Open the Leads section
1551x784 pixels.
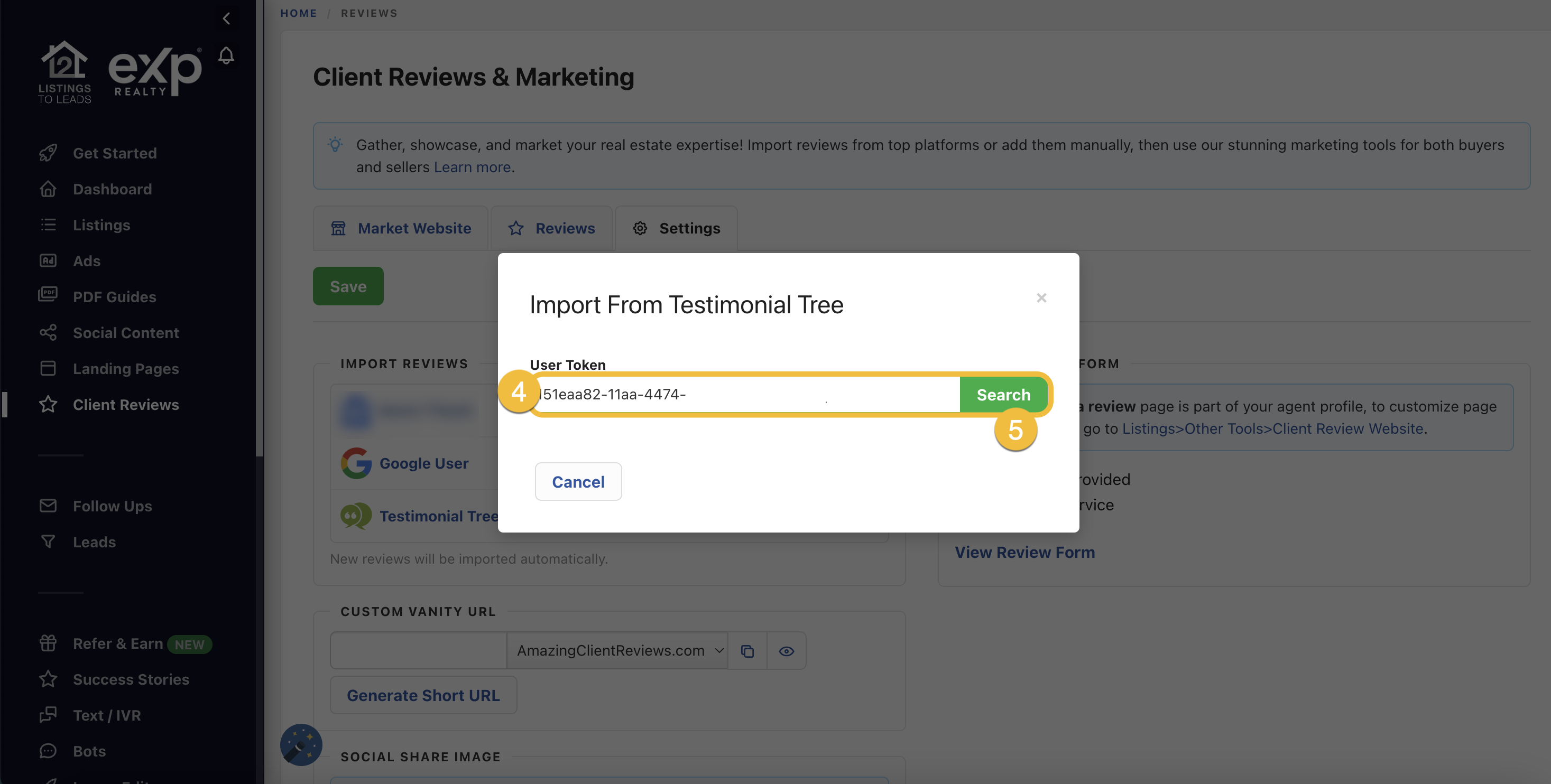coord(94,542)
